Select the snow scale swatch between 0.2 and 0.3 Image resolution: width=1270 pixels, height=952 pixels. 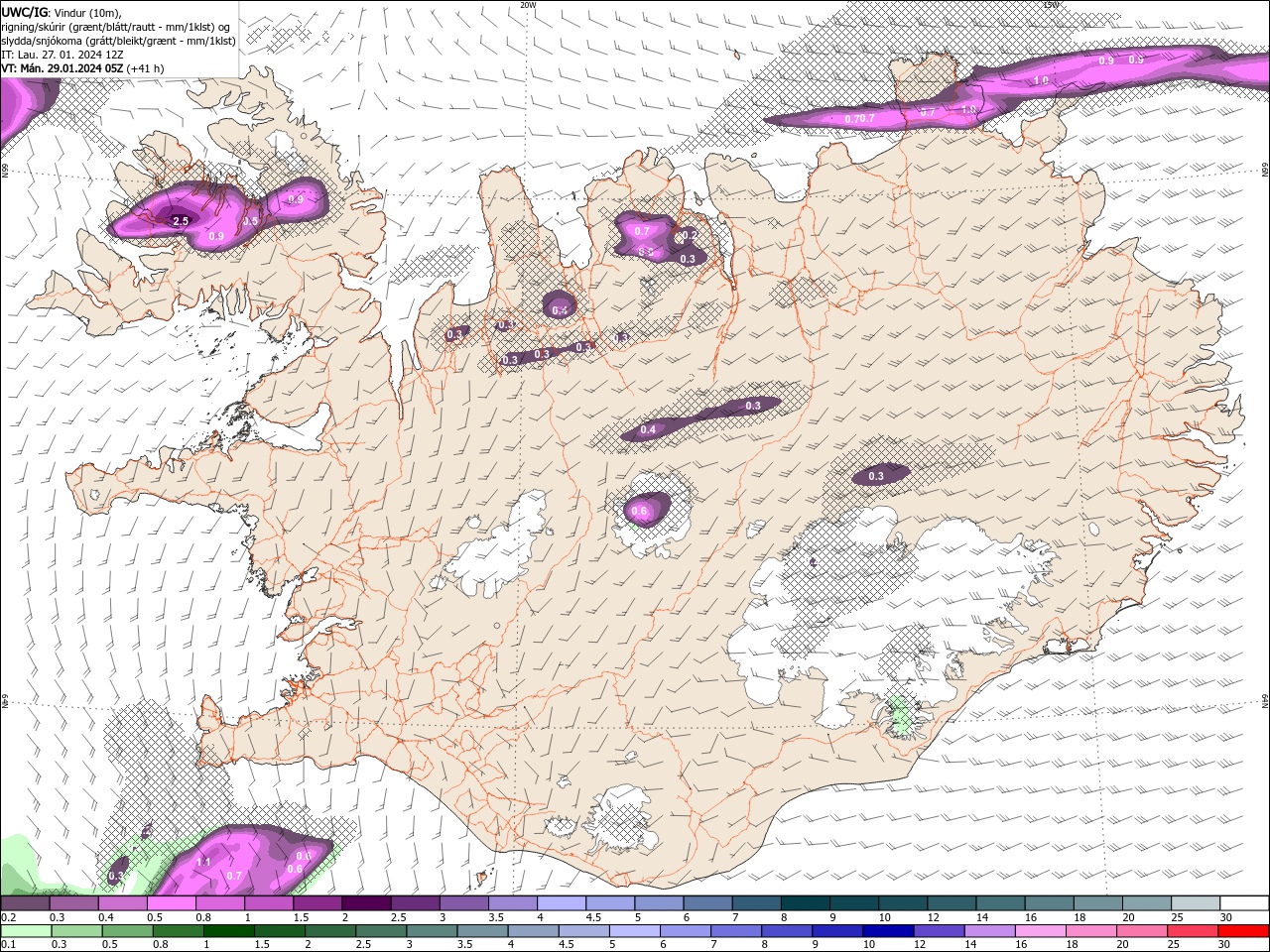click(x=25, y=903)
